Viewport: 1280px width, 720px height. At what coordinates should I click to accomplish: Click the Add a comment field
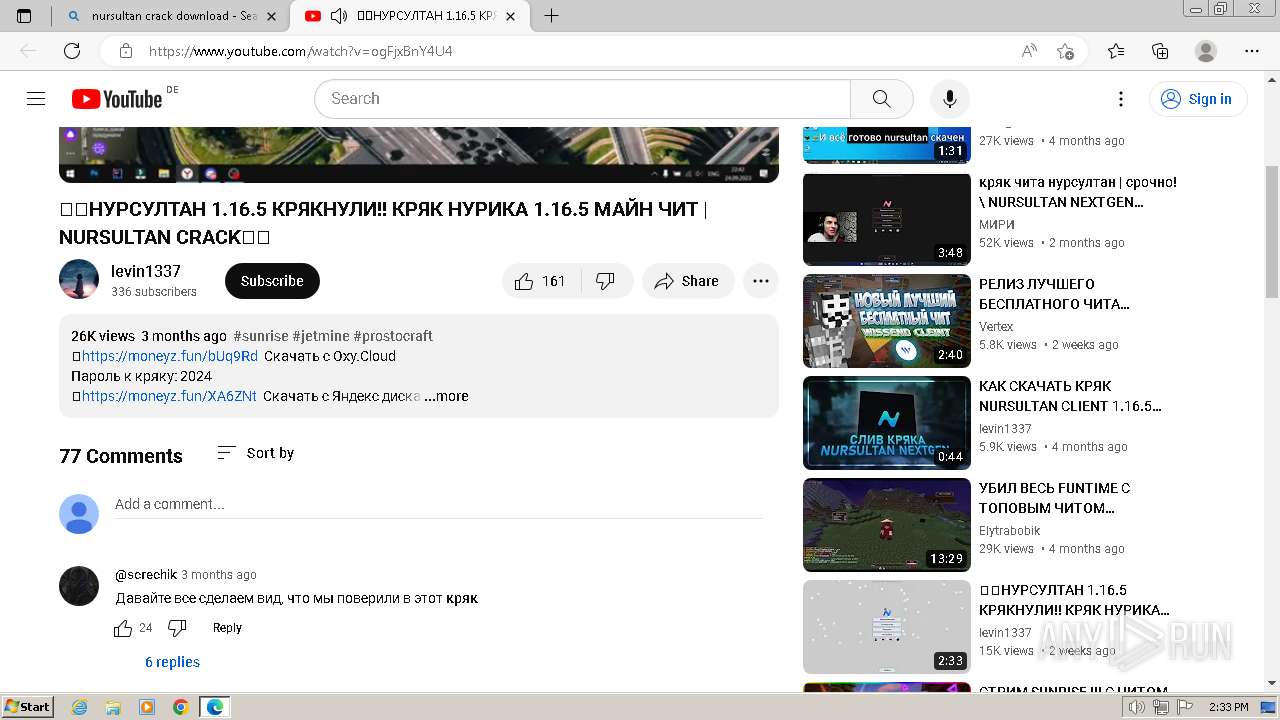click(x=438, y=504)
